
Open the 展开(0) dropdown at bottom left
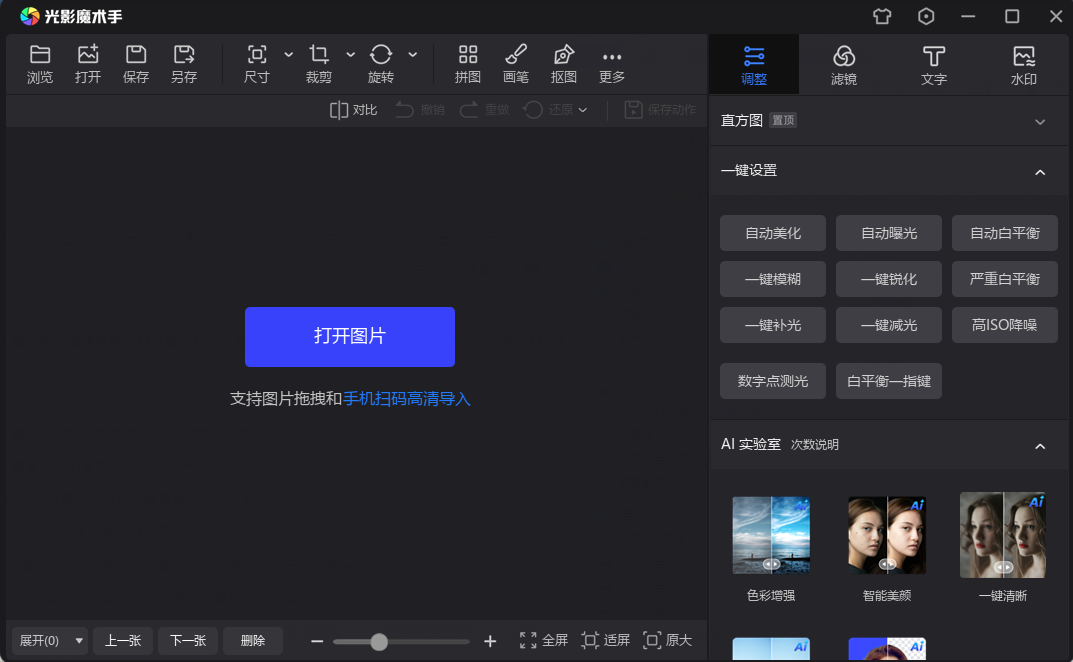48,640
